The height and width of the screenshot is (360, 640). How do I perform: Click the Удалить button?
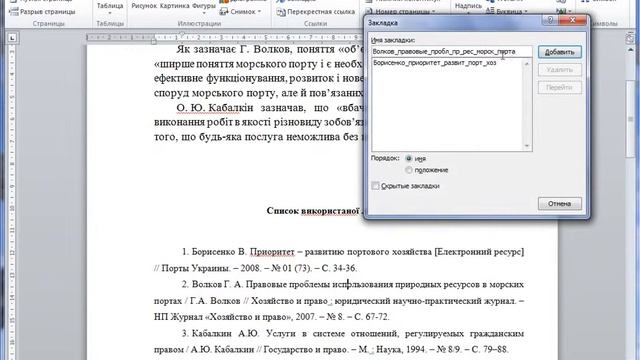tap(560, 70)
